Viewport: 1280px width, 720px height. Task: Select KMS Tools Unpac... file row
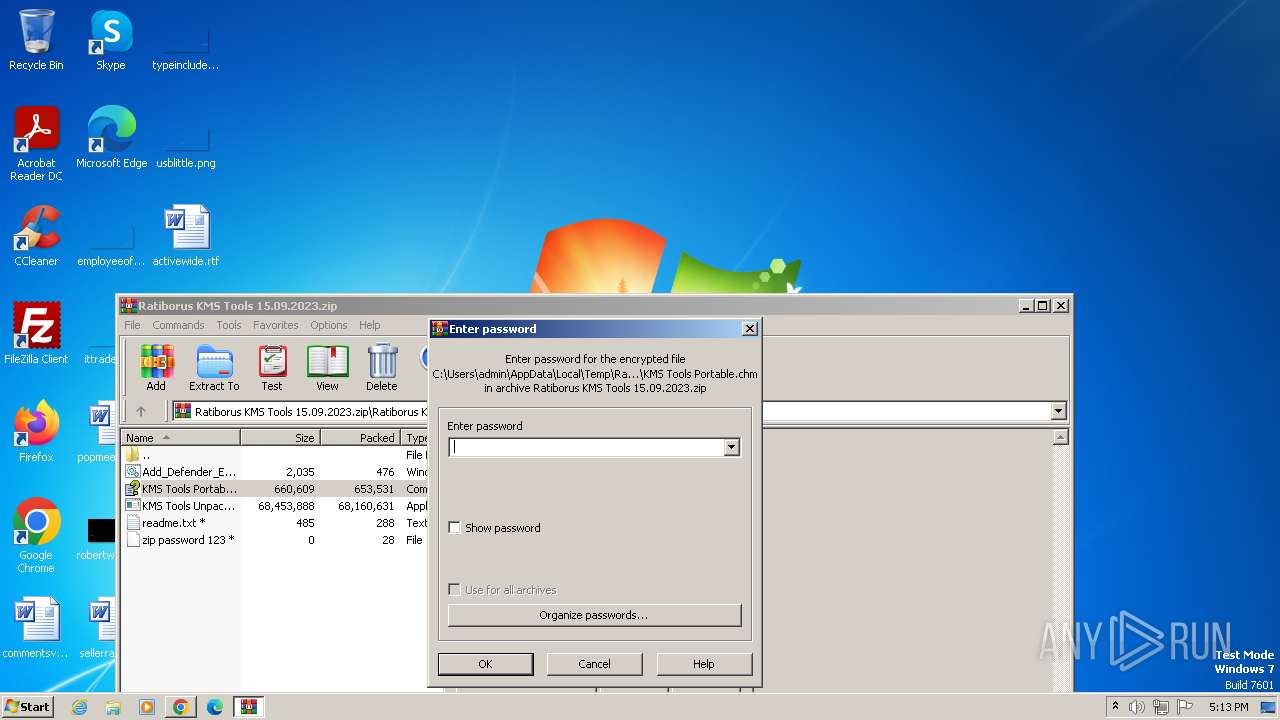click(x=274, y=506)
